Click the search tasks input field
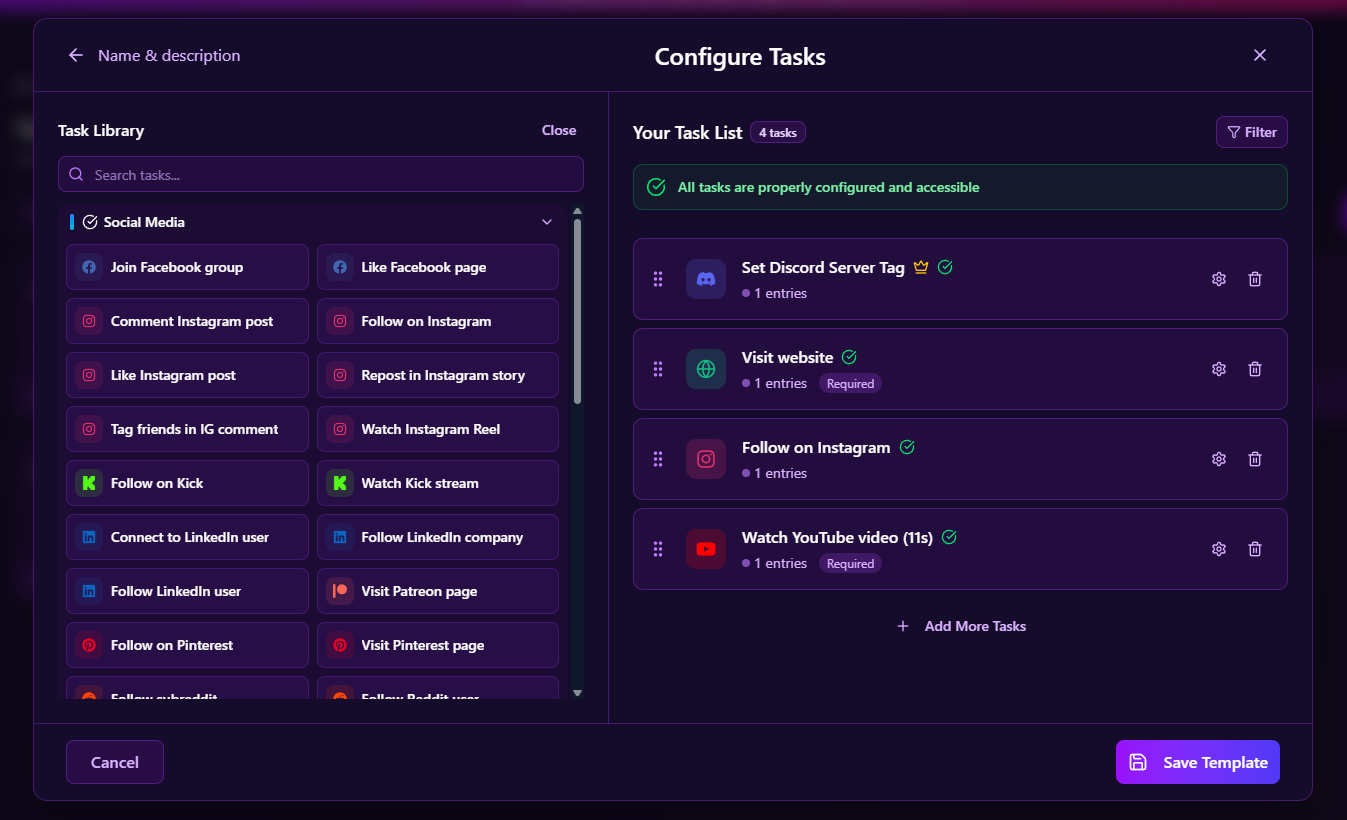 point(320,173)
